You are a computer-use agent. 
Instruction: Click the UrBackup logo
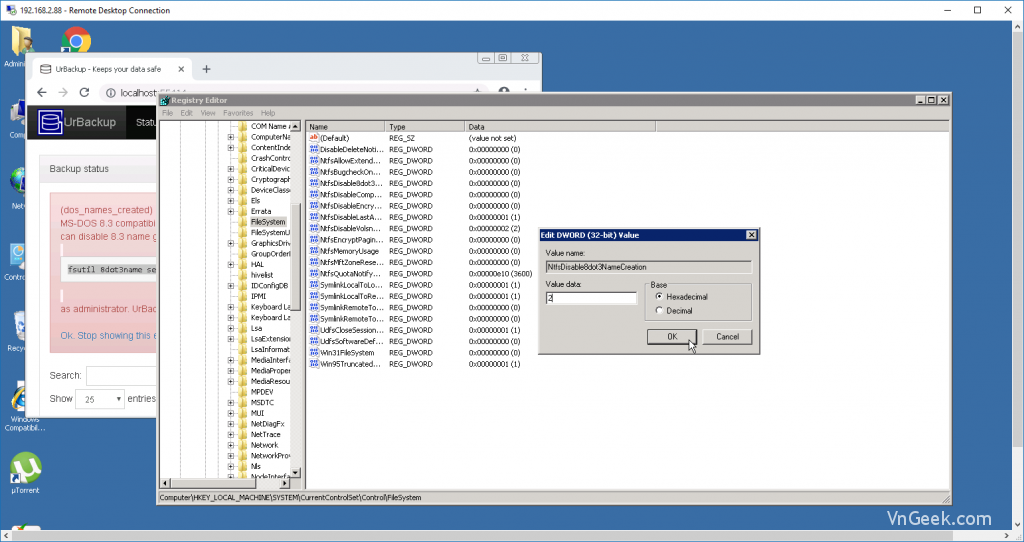77,122
